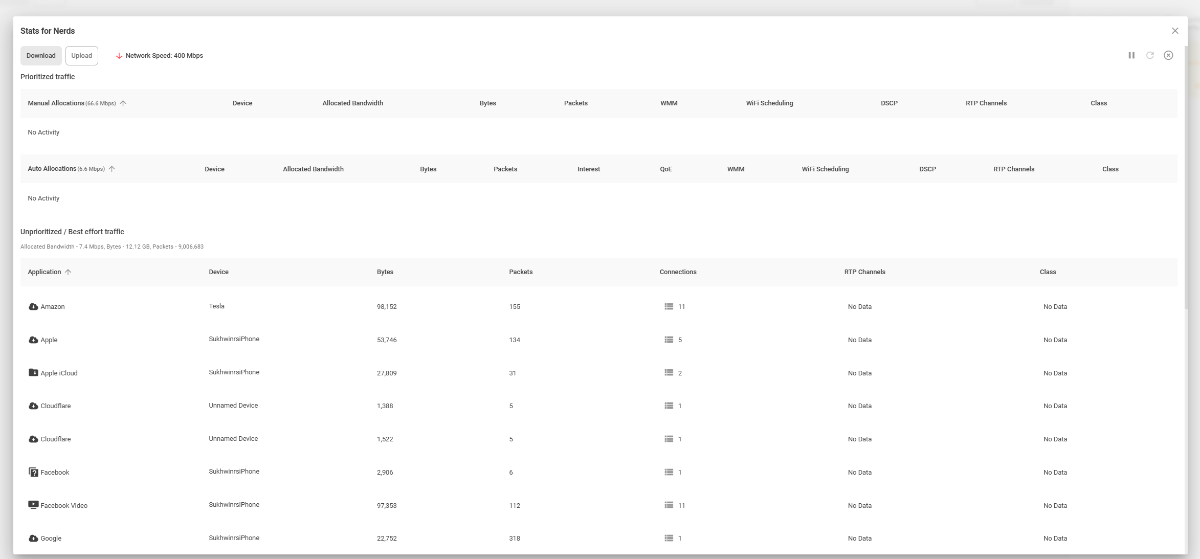Sort by Auto Allocations column arrow
This screenshot has width=1200, height=559.
[x=112, y=169]
